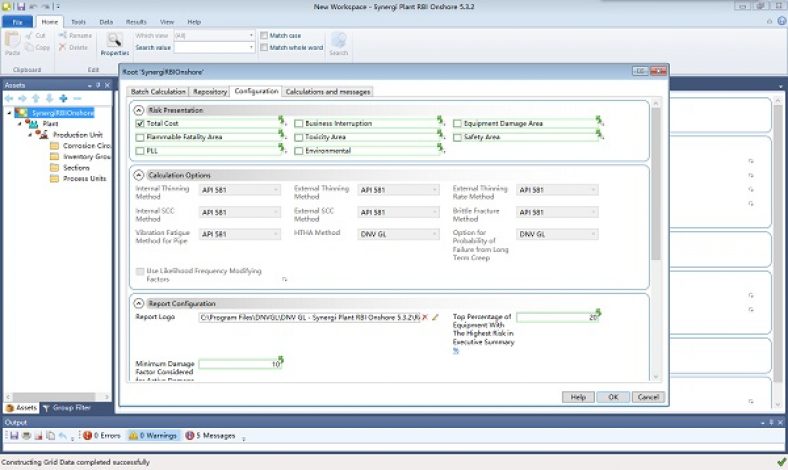Open the Tools ribbon tab
Viewport: 788px width, 470px height.
pos(77,21)
